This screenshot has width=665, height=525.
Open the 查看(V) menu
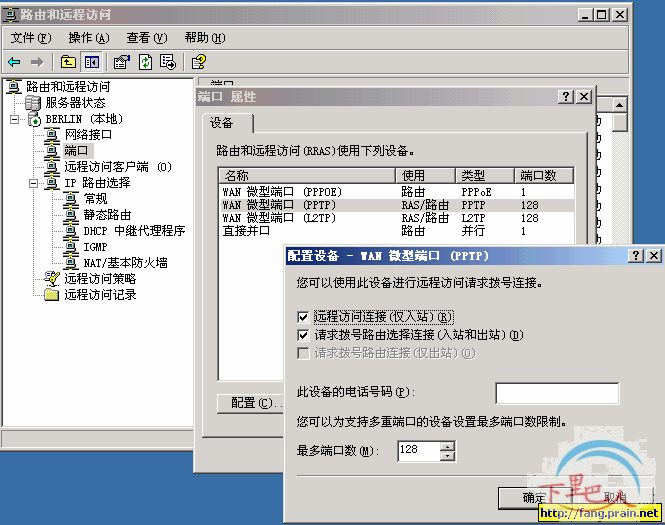[x=145, y=38]
